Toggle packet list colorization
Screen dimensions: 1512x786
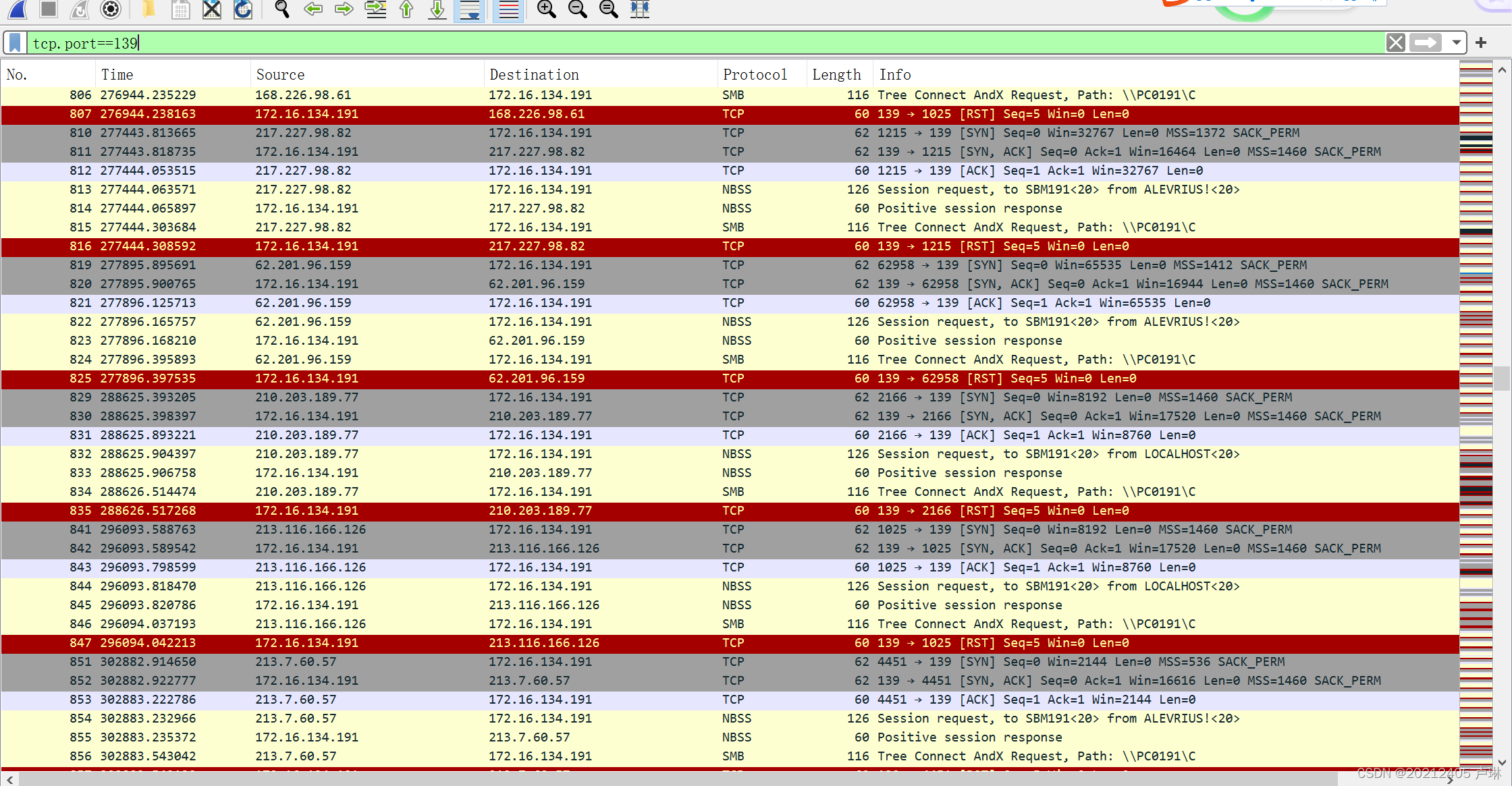click(508, 9)
